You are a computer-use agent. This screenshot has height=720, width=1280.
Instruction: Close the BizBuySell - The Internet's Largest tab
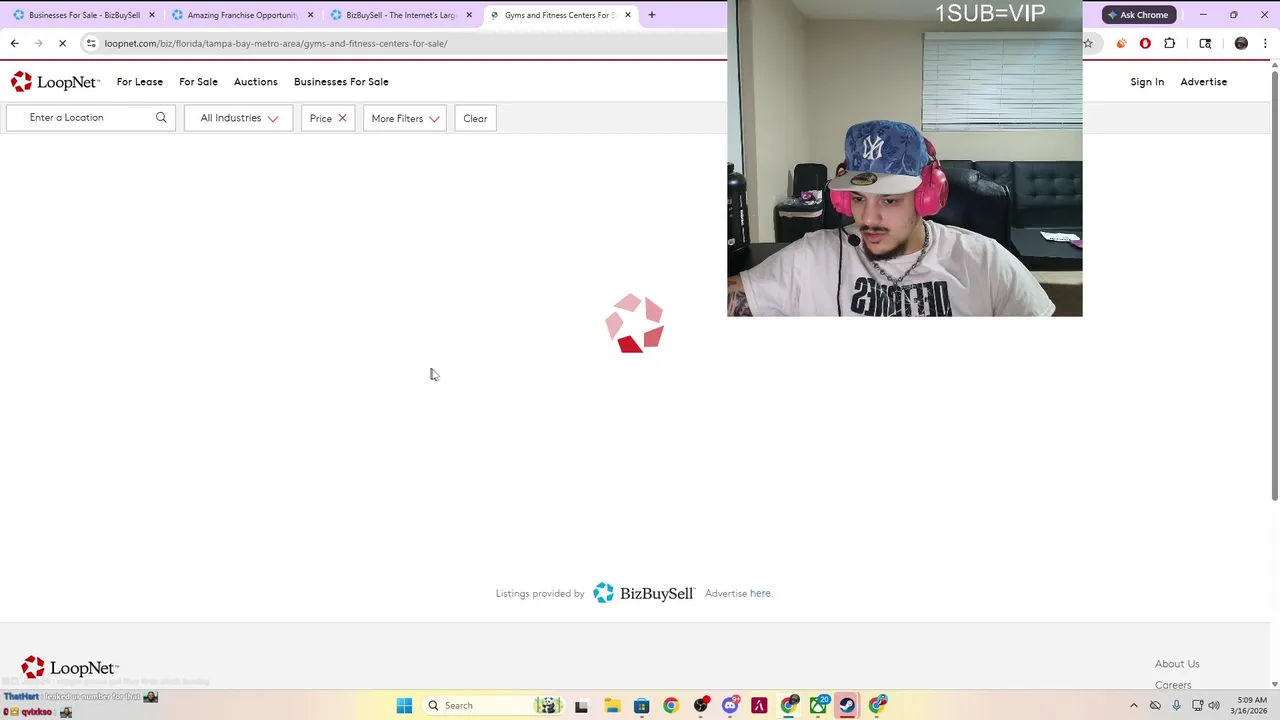click(469, 15)
